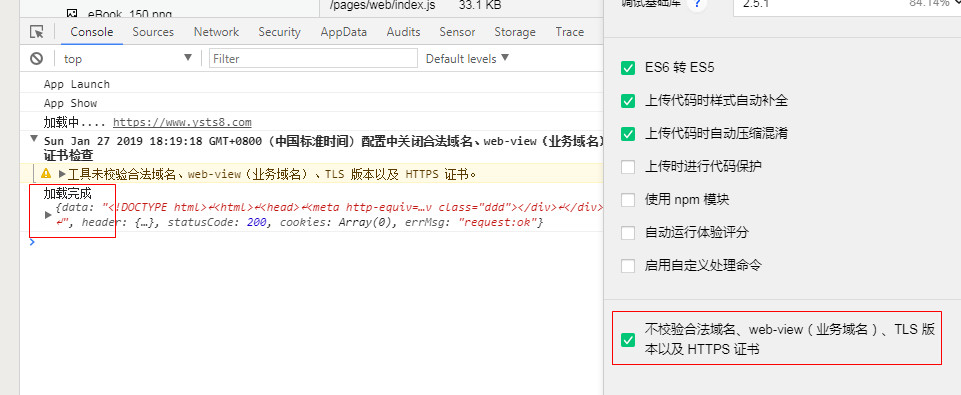Toggle 不校验合法域名 HTTPS 证书 checkbox
961x395 pixels.
628,339
